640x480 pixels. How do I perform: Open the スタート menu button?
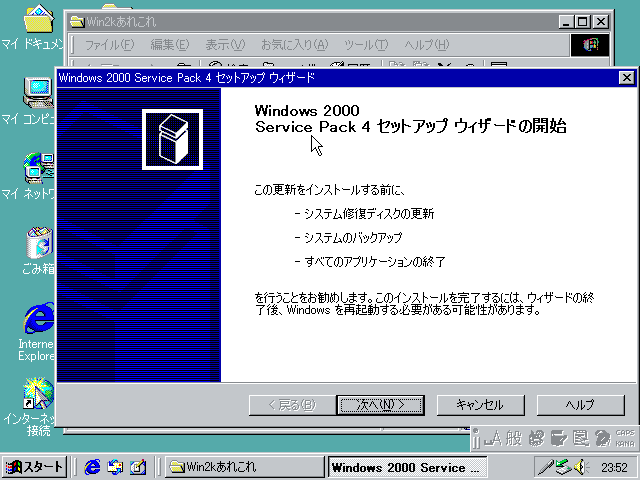tap(34, 467)
